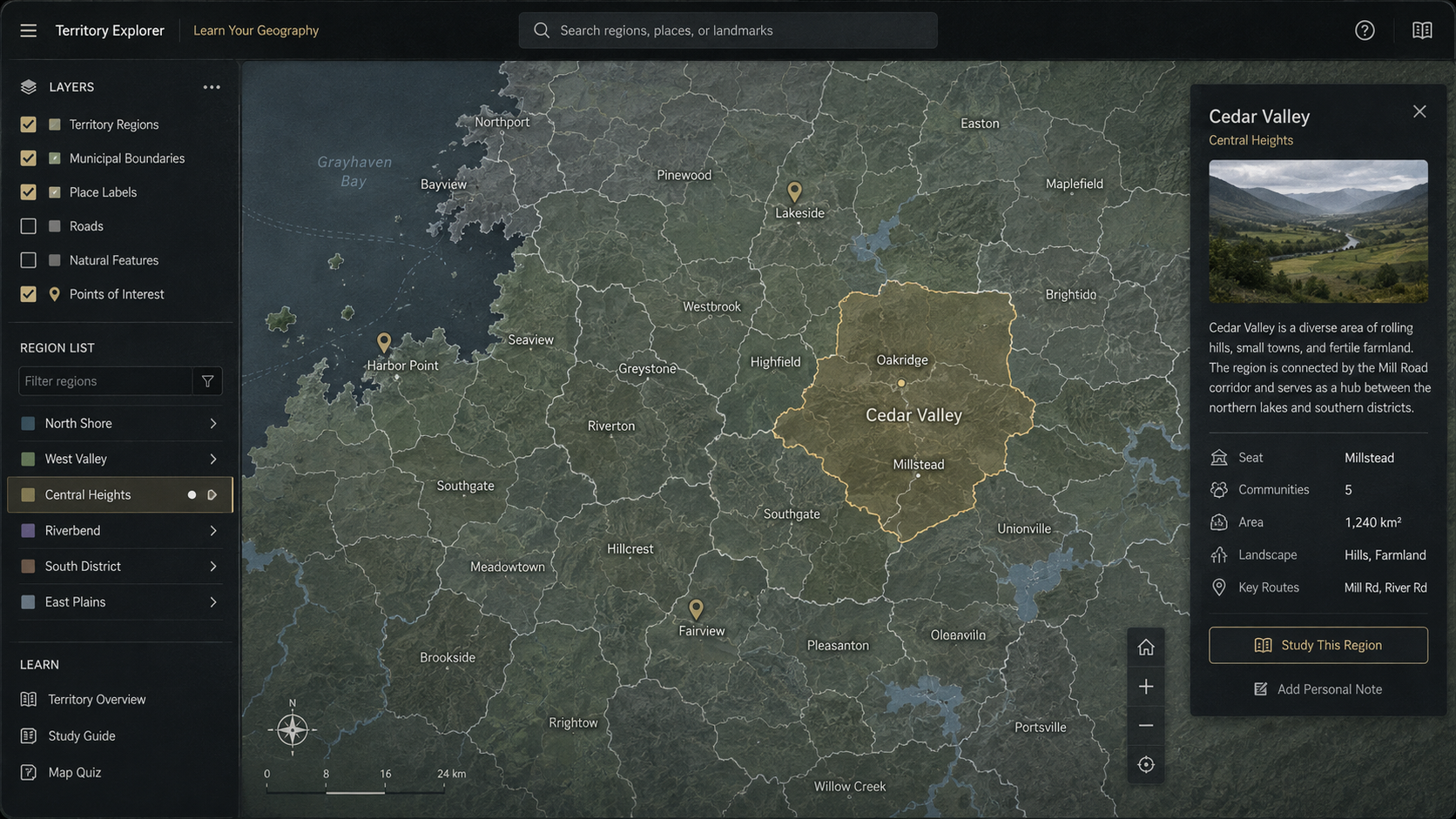This screenshot has width=1456, height=819.
Task: Locate my position on the map
Action: click(x=1146, y=764)
